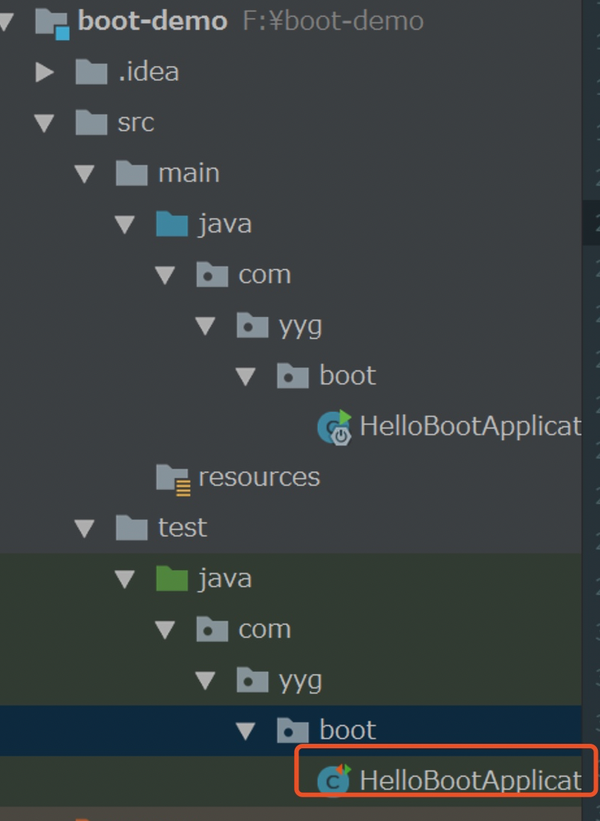
Task: Click the blue main java sources root icon
Action: 171,223
